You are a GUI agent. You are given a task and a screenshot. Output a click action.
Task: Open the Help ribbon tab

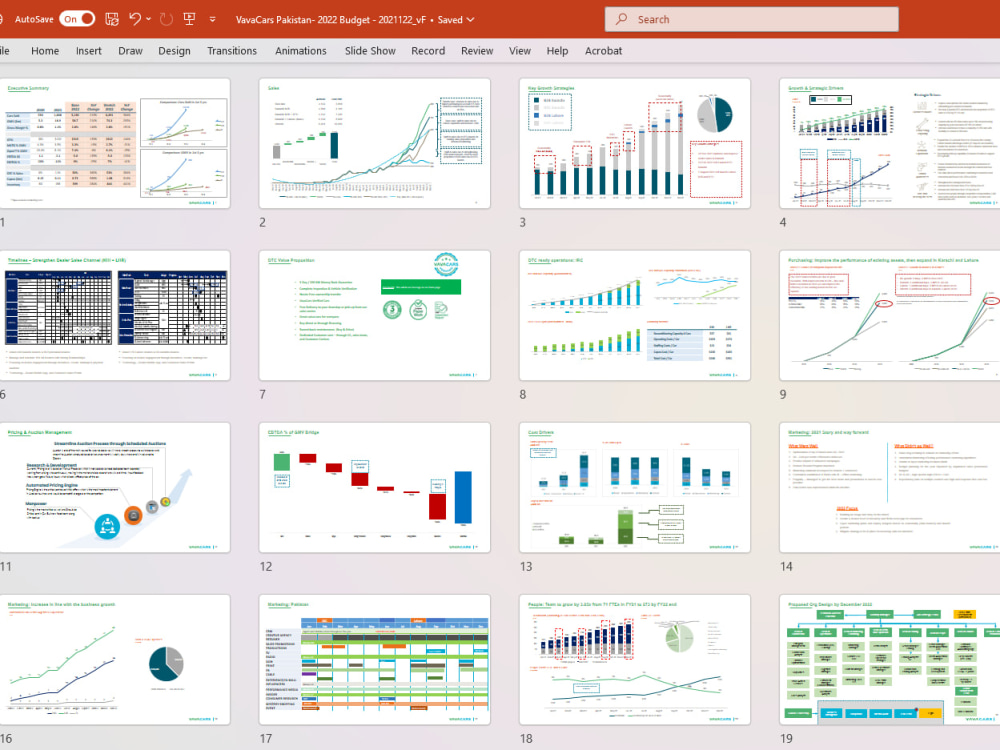[557, 51]
